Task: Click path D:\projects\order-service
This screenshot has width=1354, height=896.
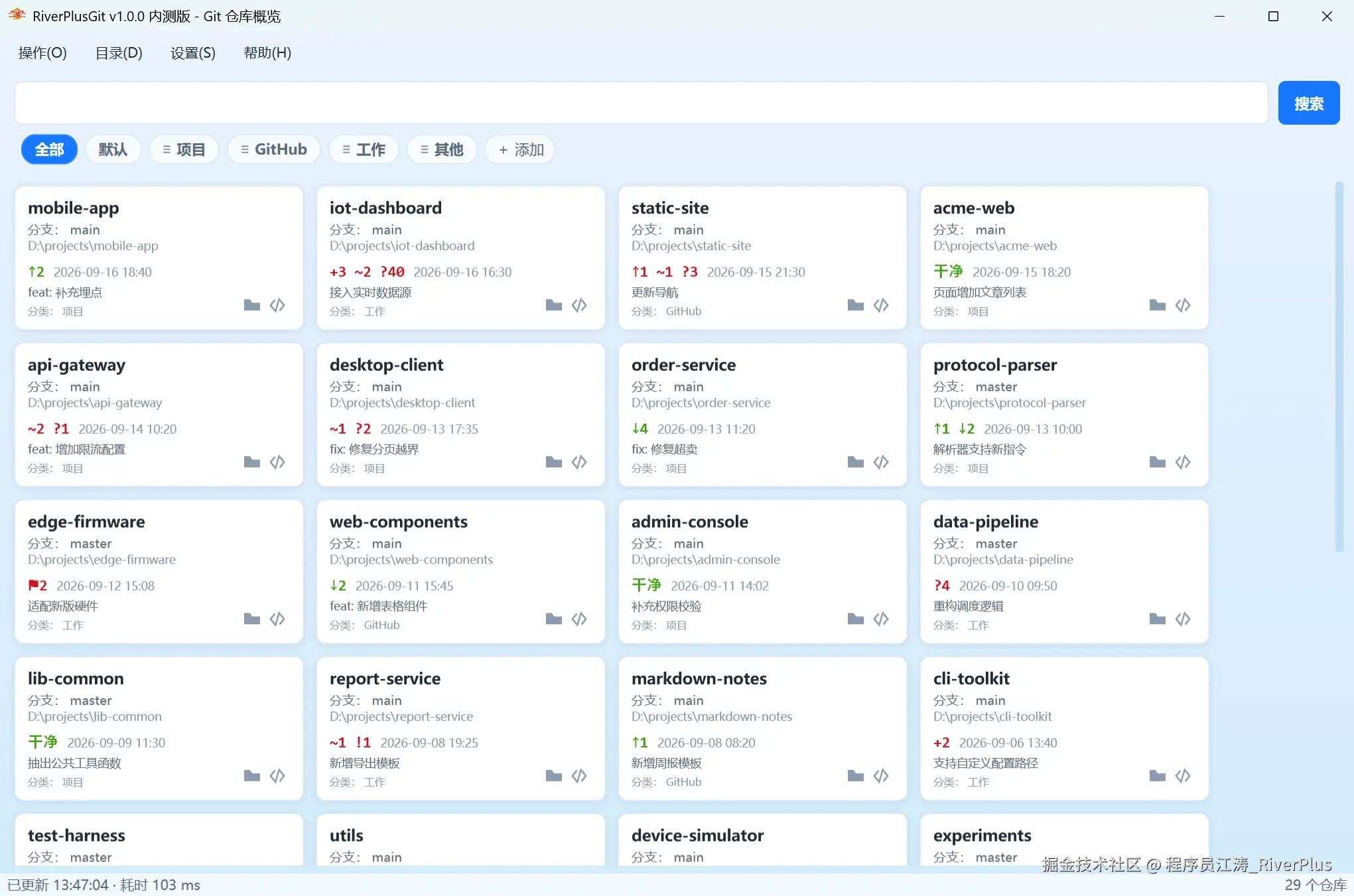Action: click(701, 403)
